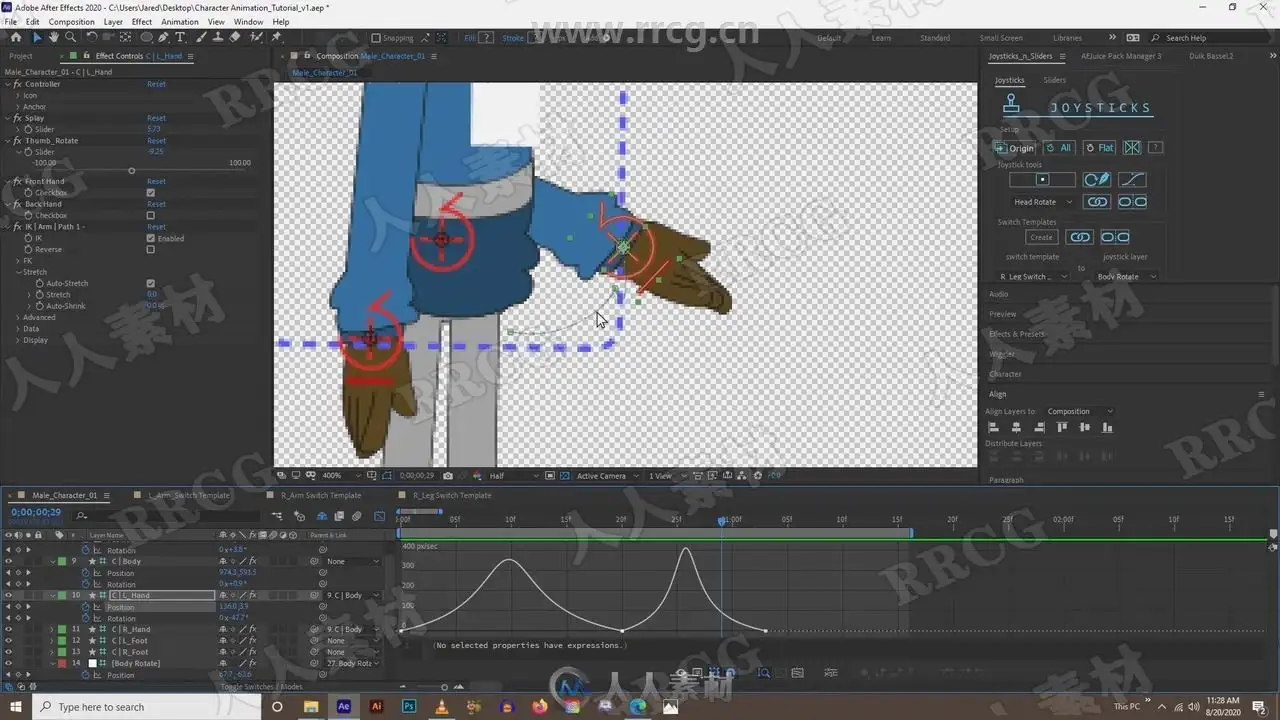The height and width of the screenshot is (720, 1280).
Task: Enable the Snapping checkbox
Action: click(x=374, y=38)
